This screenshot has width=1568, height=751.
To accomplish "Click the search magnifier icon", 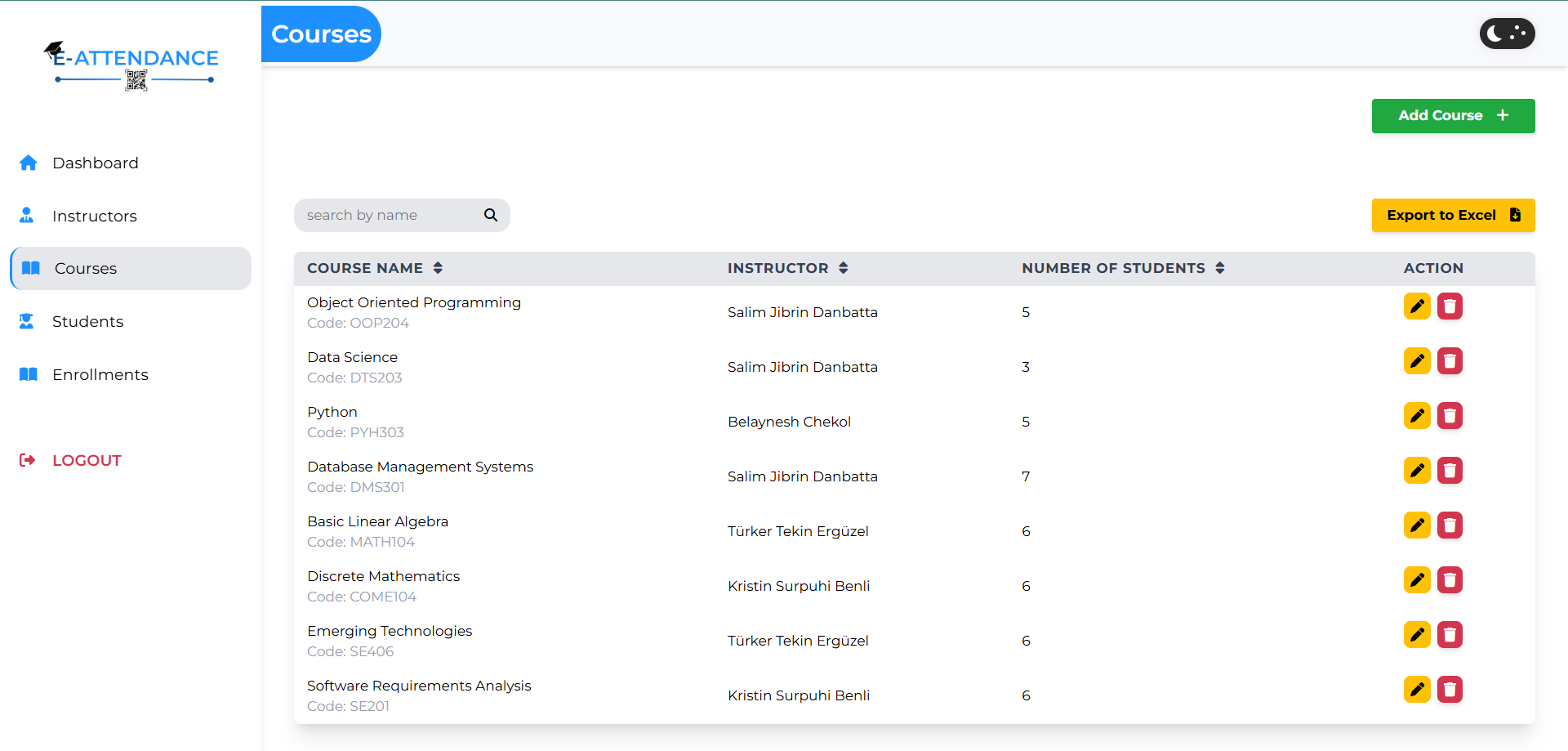I will (491, 215).
